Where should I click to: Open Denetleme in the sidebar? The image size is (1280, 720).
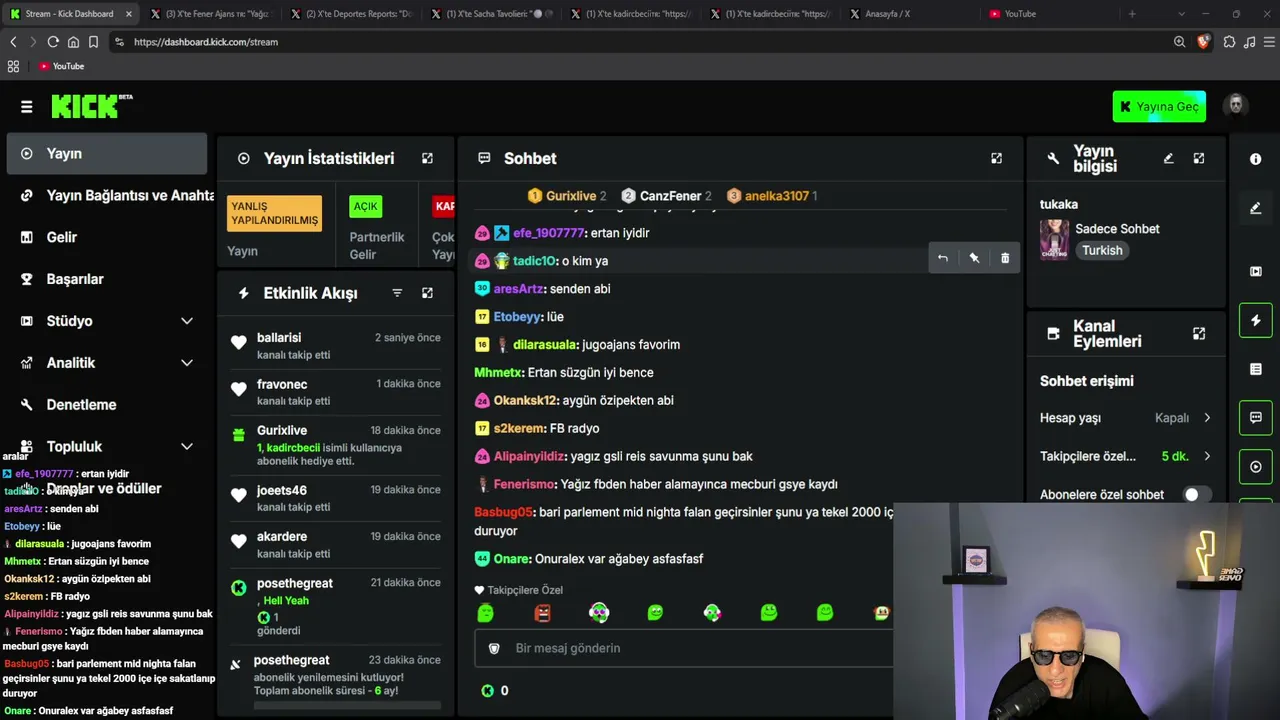click(x=107, y=405)
